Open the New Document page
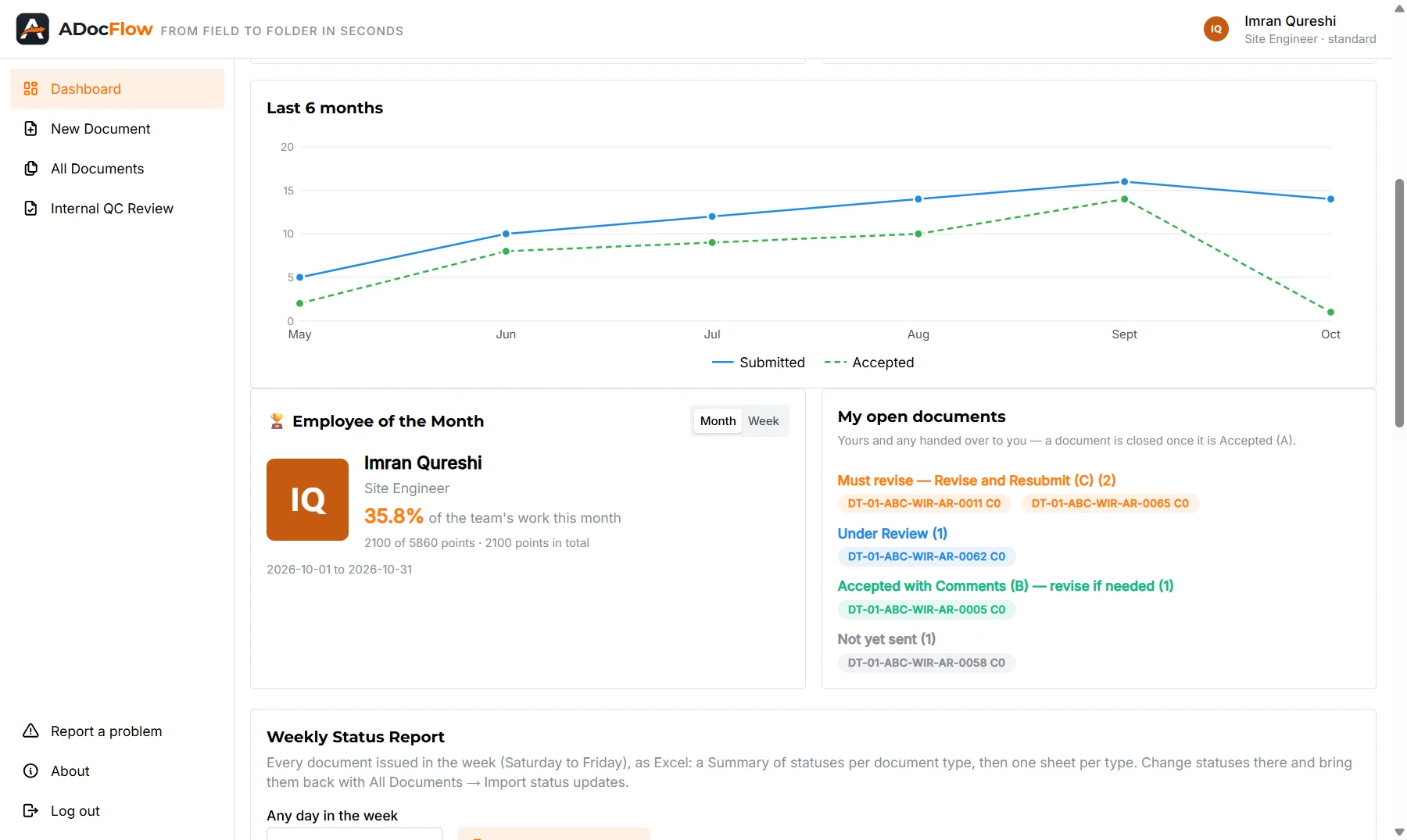1407x840 pixels. (117, 128)
